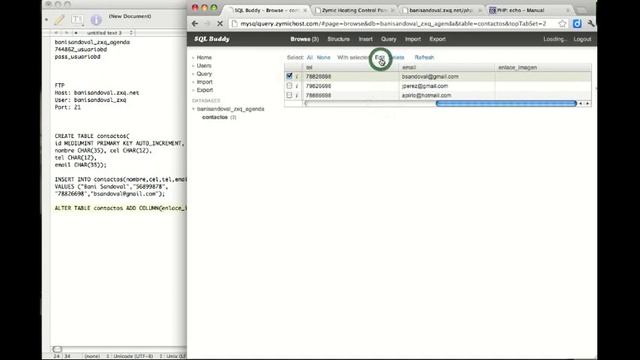Click edit pencil icon in bsandoval row
640x360 pixels.
297,76
